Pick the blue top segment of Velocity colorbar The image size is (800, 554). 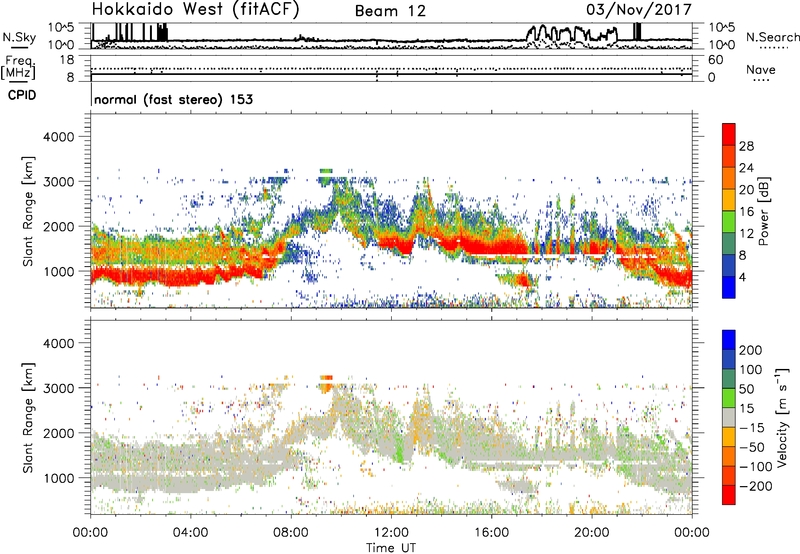click(x=729, y=340)
